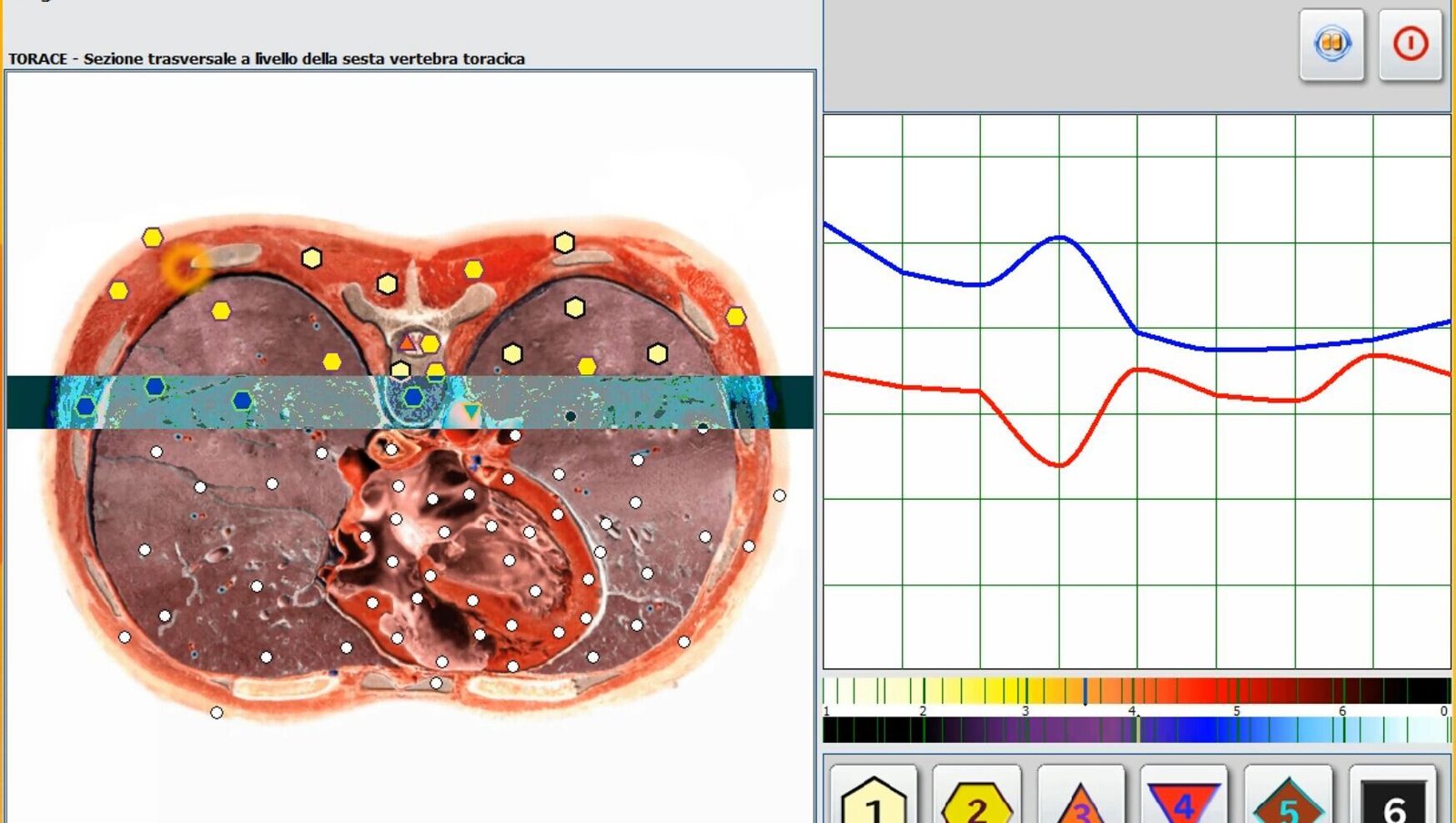Viewport: 1456px width, 823px height.
Task: Click the TORACE section title text
Action: 267,59
